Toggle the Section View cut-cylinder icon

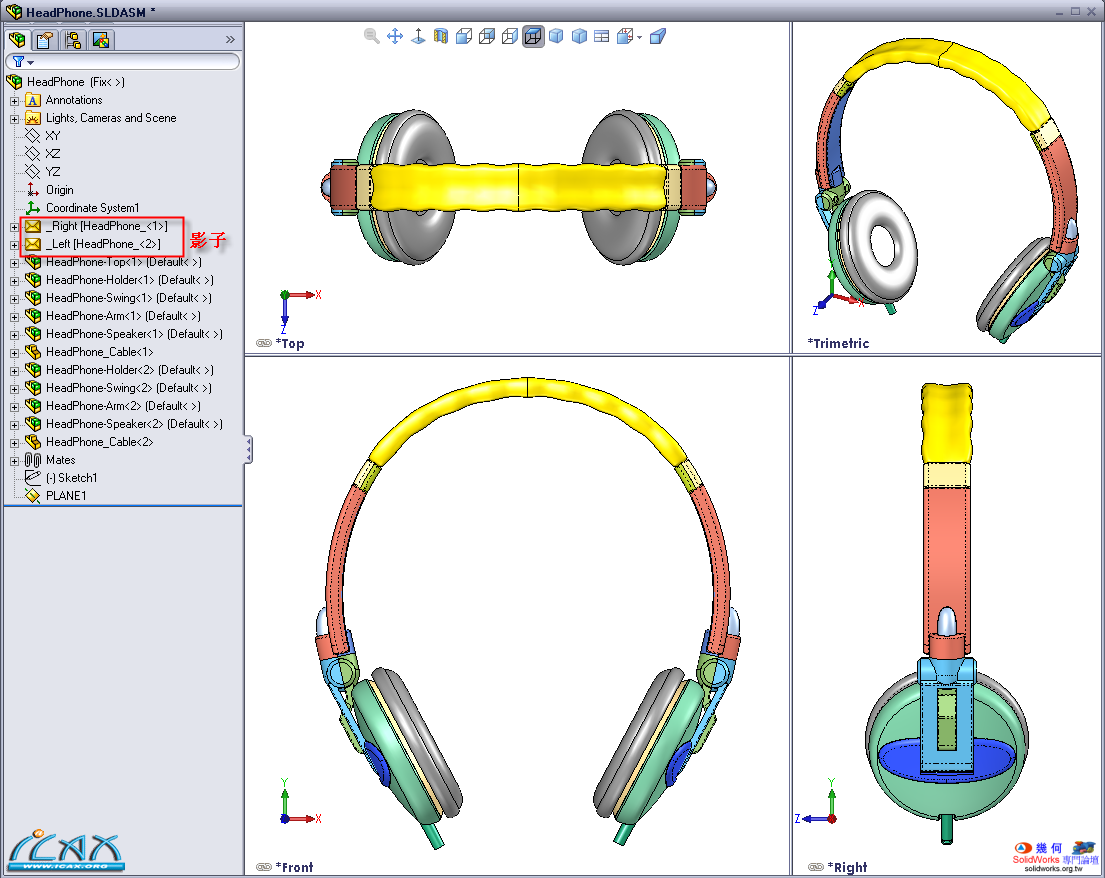click(x=441, y=37)
